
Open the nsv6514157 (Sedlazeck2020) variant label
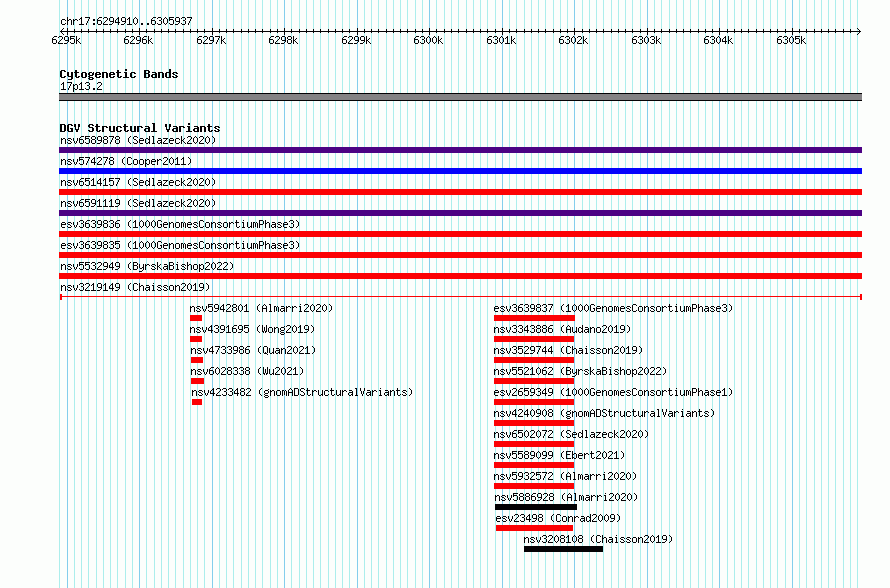click(138, 182)
